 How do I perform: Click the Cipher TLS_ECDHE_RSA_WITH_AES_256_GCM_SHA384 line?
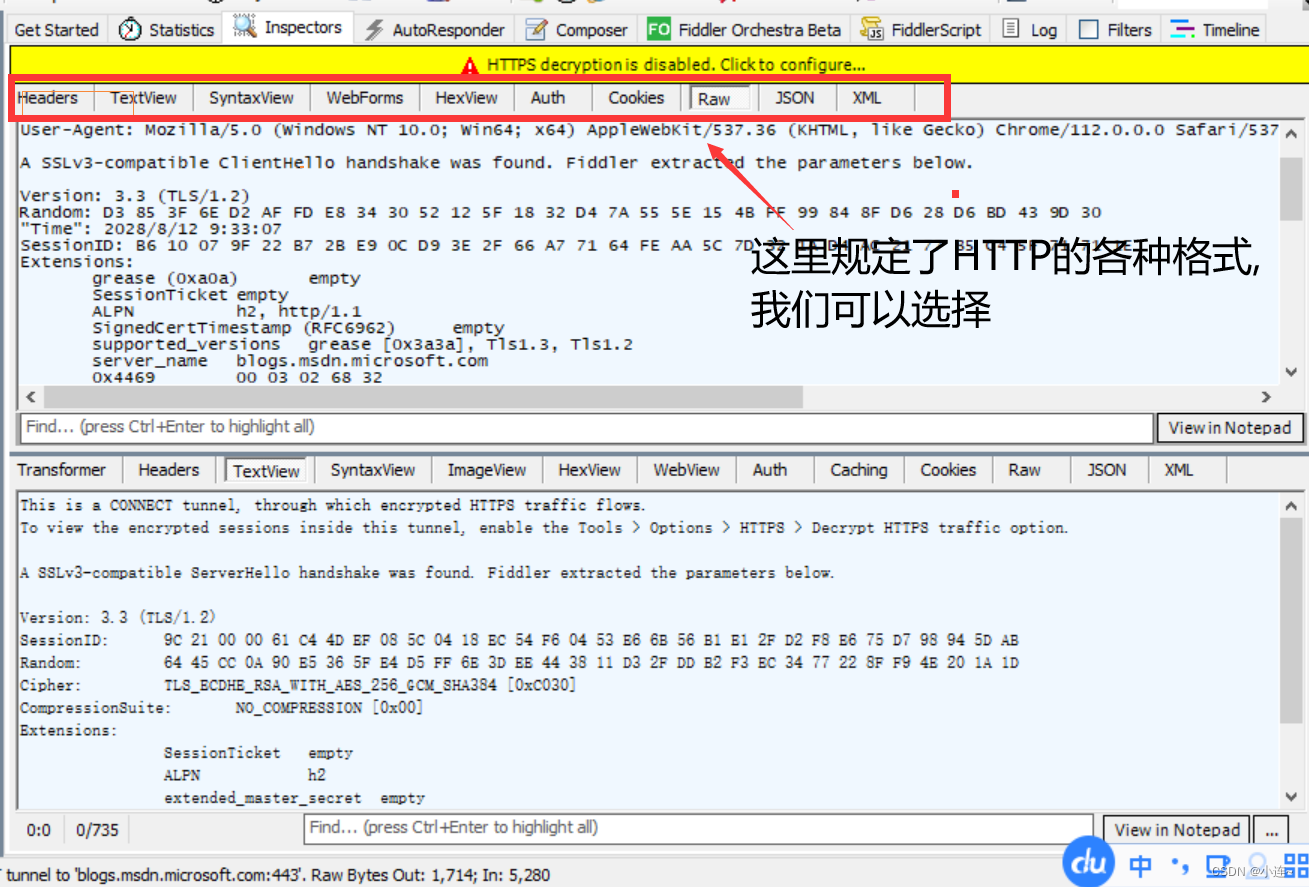pyautogui.click(x=298, y=686)
